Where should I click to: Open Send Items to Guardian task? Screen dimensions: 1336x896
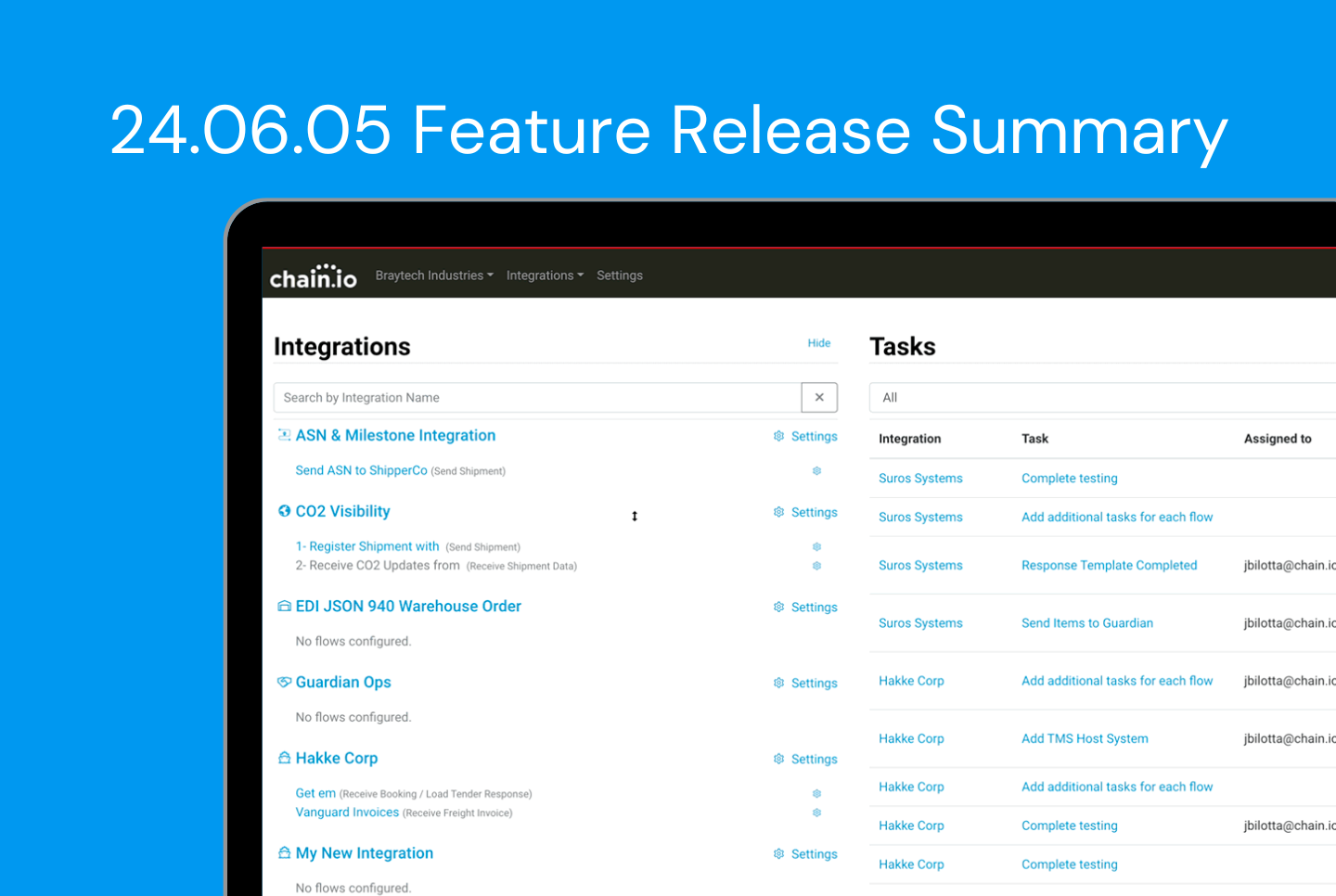coord(1087,623)
